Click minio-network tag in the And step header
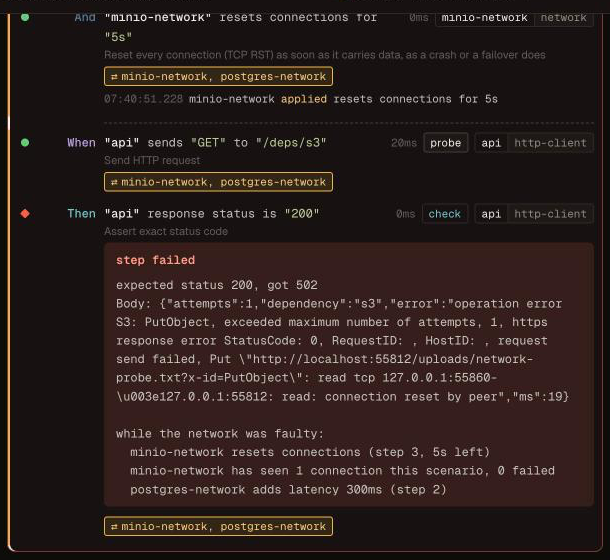 pos(485,18)
